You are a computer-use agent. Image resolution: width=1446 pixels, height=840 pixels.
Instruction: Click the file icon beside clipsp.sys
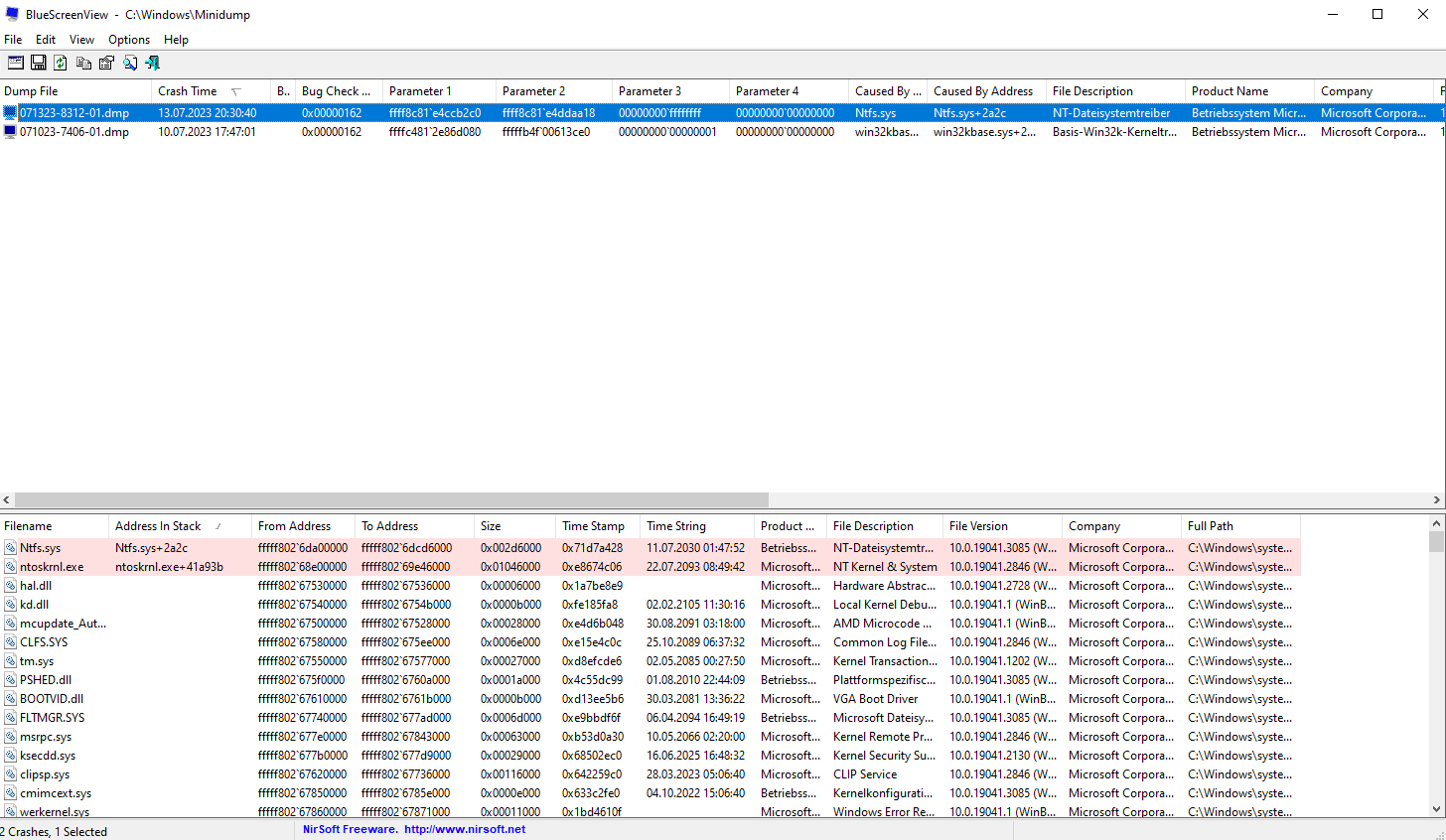tap(10, 774)
